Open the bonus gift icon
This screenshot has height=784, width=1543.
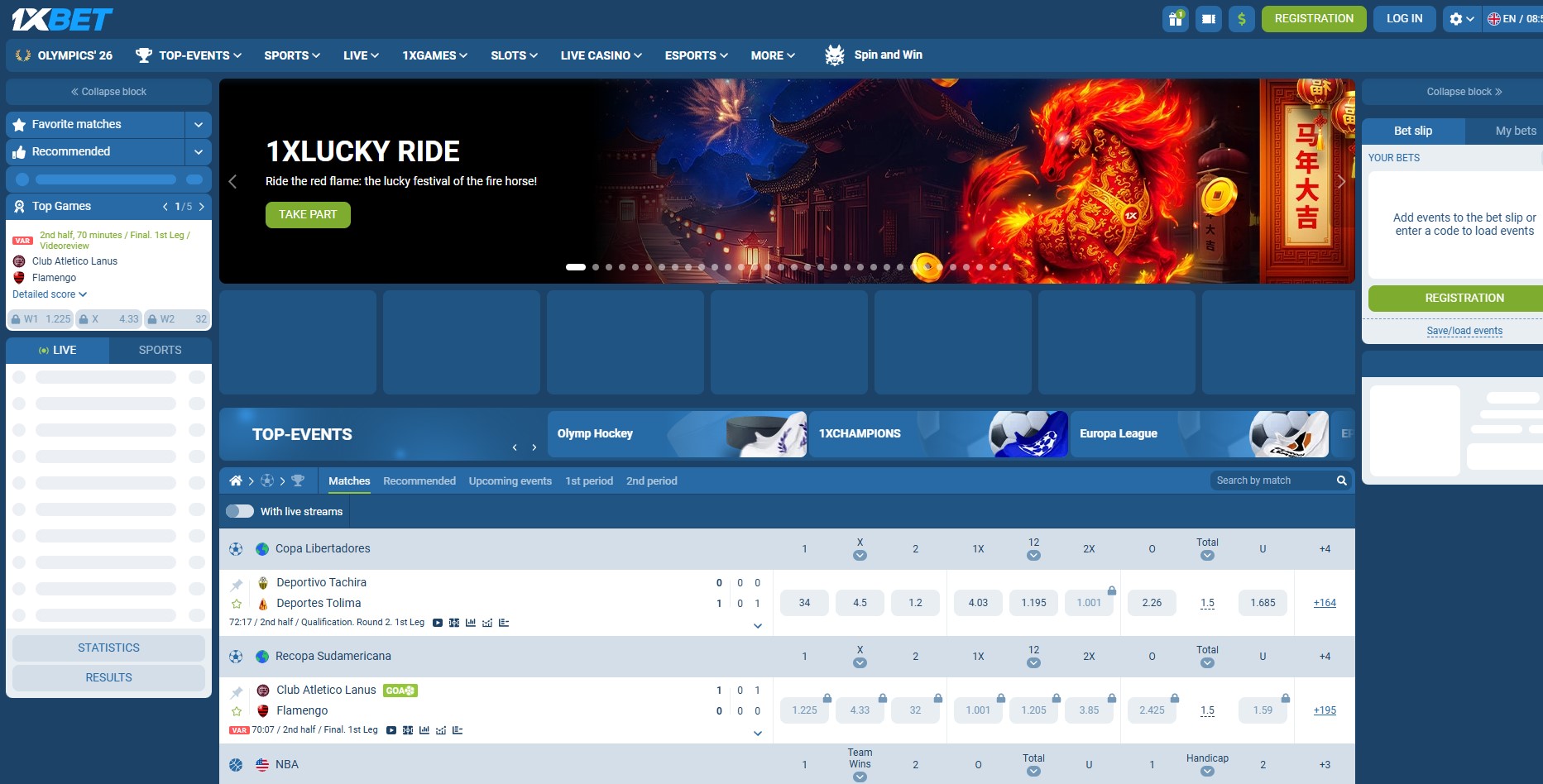(1175, 18)
